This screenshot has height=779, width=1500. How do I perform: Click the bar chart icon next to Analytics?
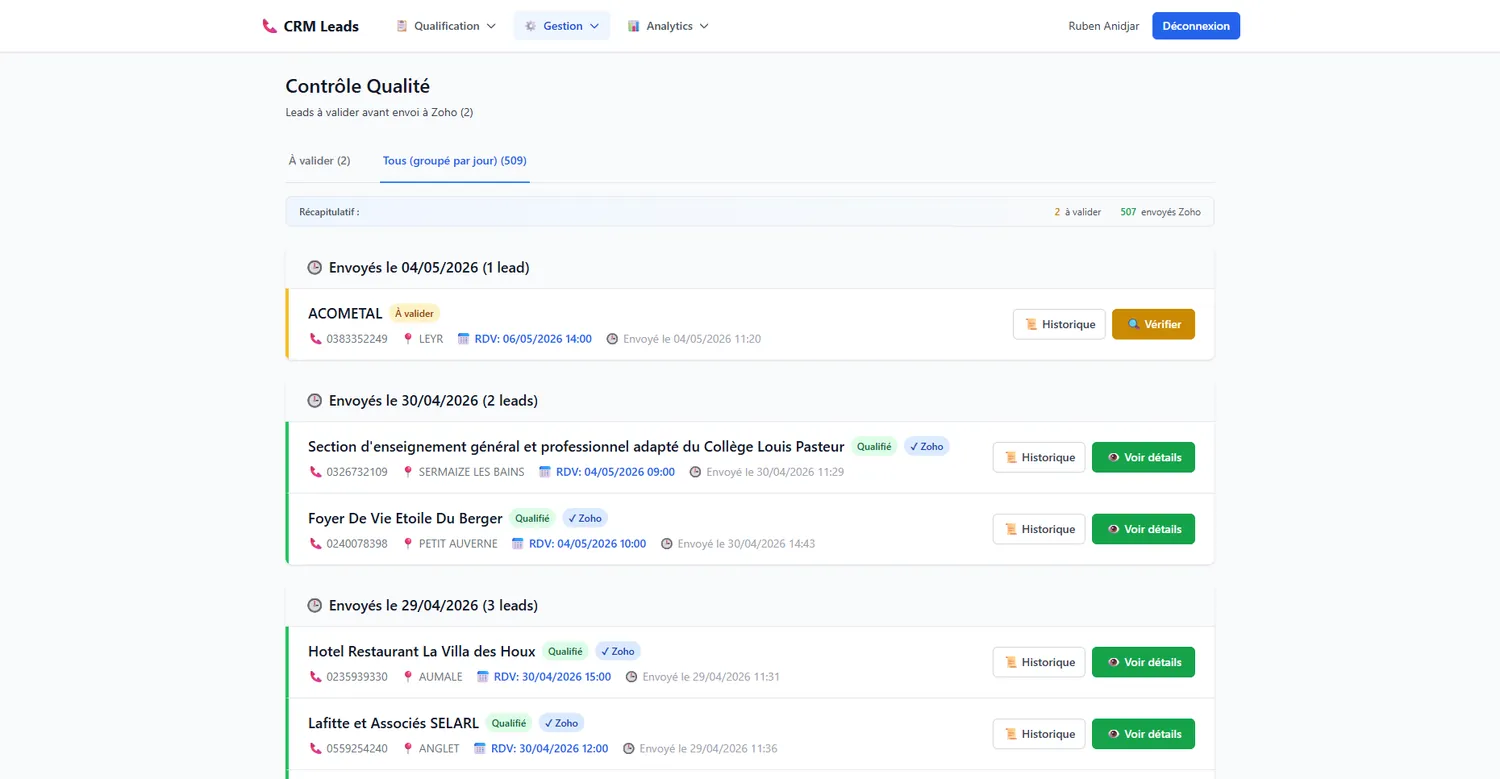tap(634, 26)
